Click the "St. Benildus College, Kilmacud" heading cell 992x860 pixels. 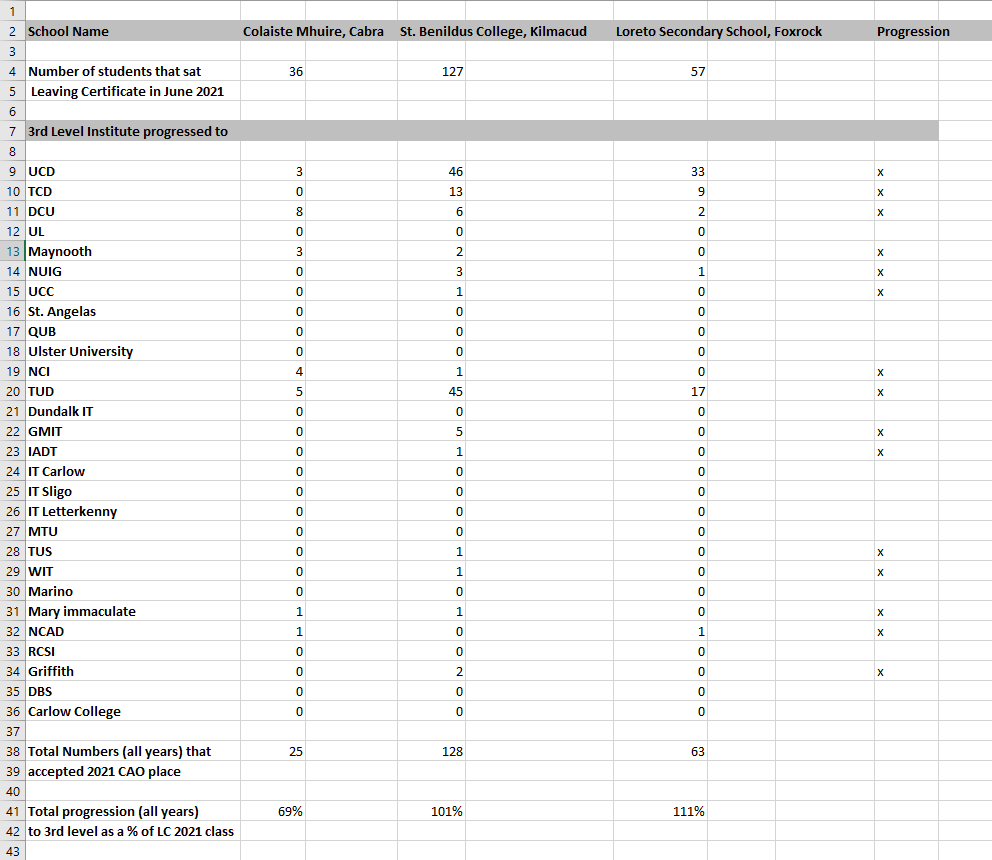(493, 31)
